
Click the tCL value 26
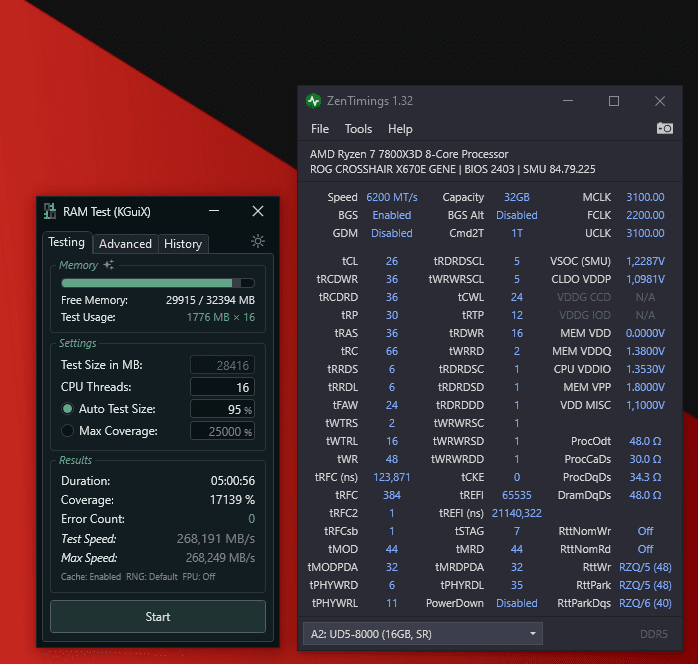tap(392, 261)
